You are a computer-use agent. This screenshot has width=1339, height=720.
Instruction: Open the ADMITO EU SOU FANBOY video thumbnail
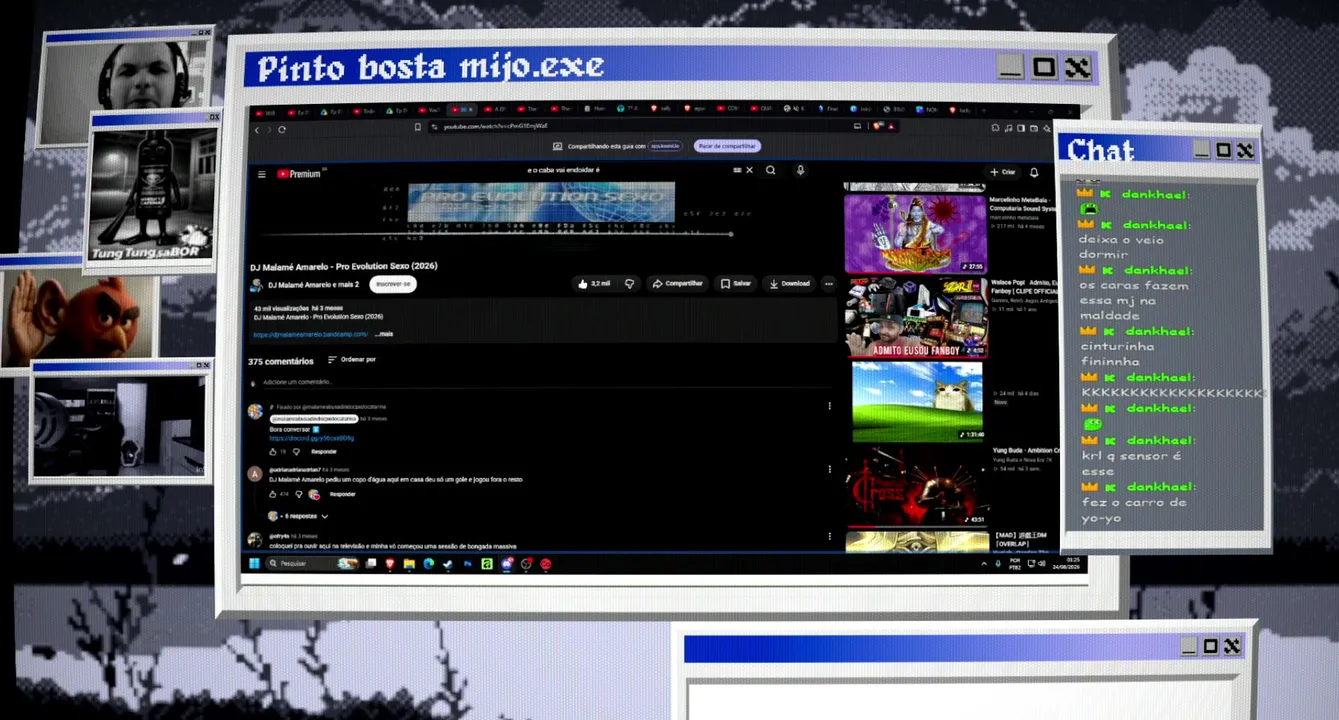(915, 317)
